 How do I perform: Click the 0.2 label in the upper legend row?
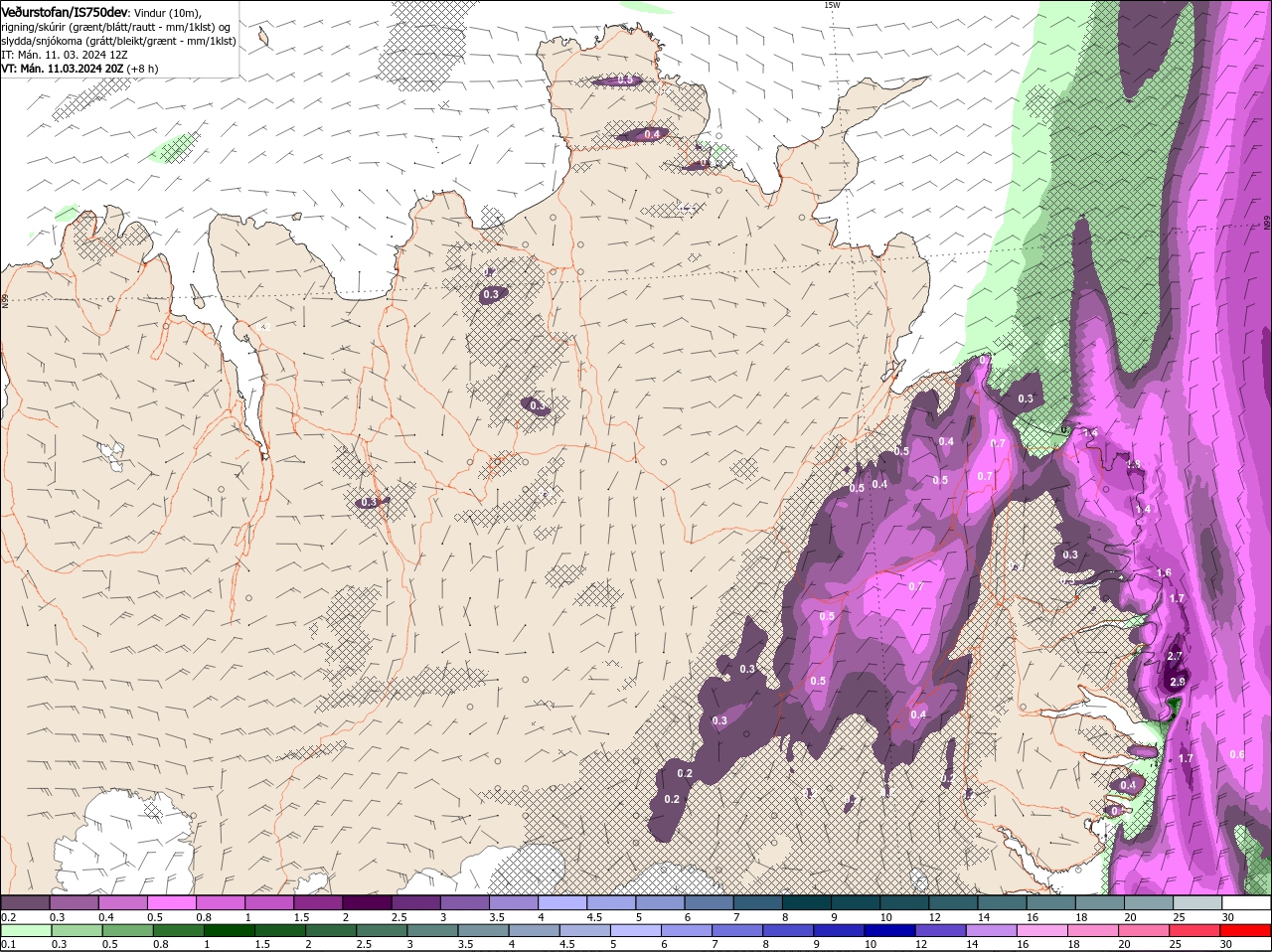point(8,916)
